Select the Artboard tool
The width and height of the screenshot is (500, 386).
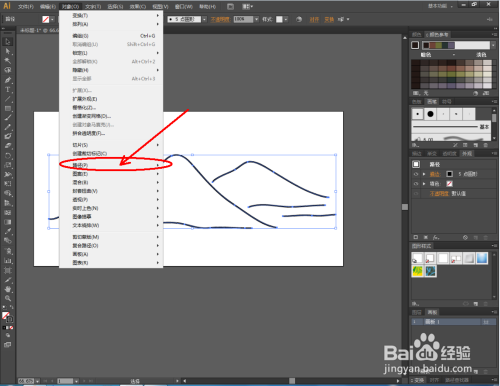(8, 270)
